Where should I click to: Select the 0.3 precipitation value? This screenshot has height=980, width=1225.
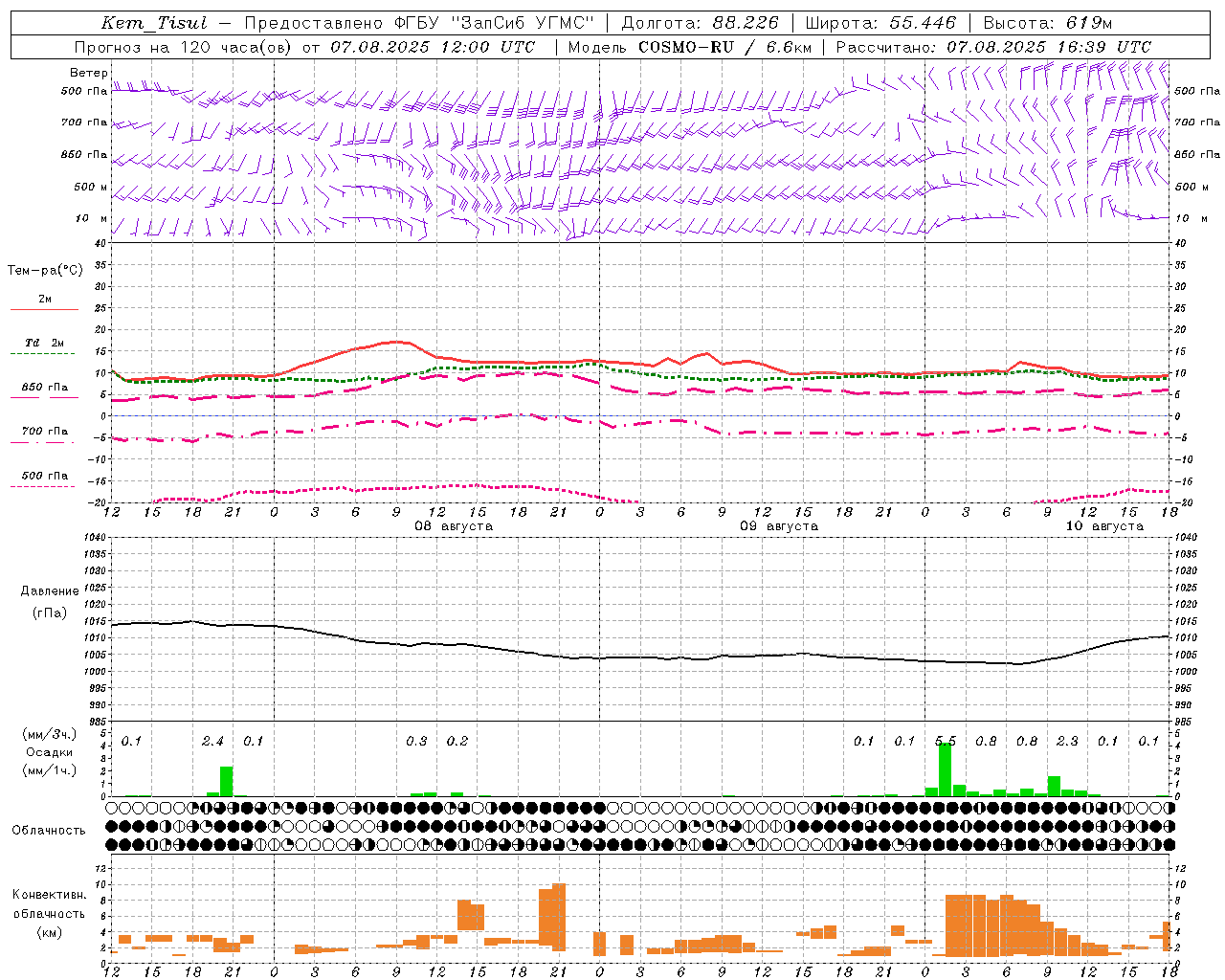(416, 742)
